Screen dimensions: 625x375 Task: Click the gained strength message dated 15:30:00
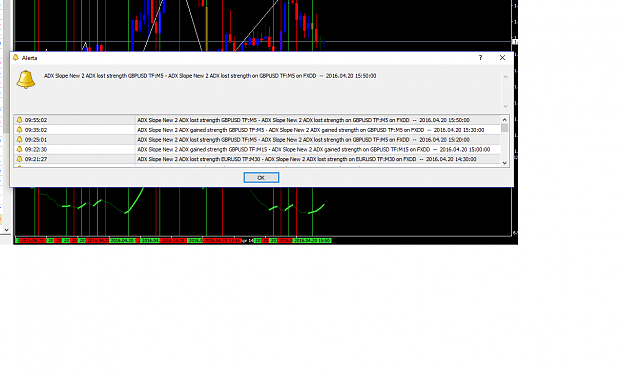click(x=311, y=130)
